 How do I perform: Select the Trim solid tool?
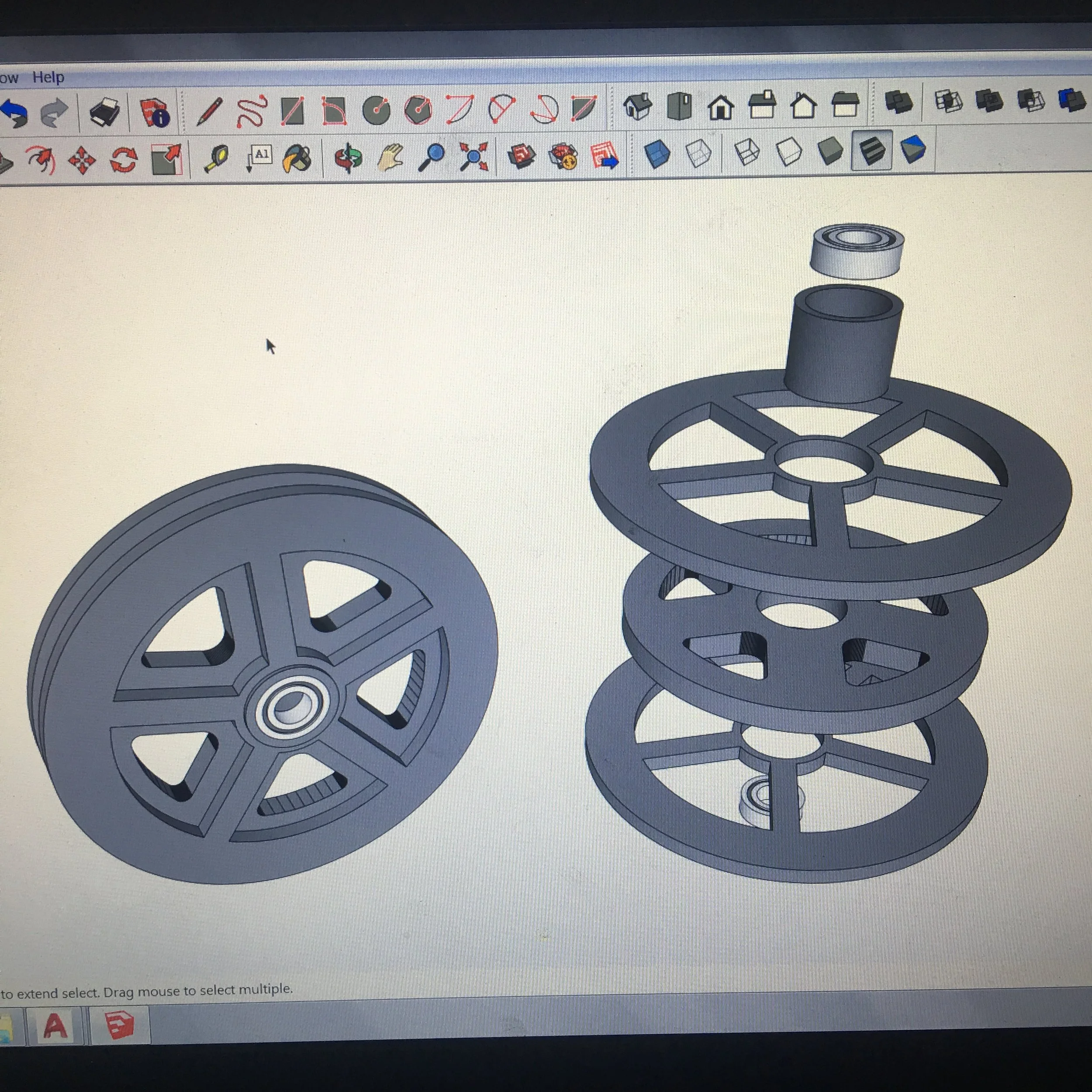(x=1072, y=100)
